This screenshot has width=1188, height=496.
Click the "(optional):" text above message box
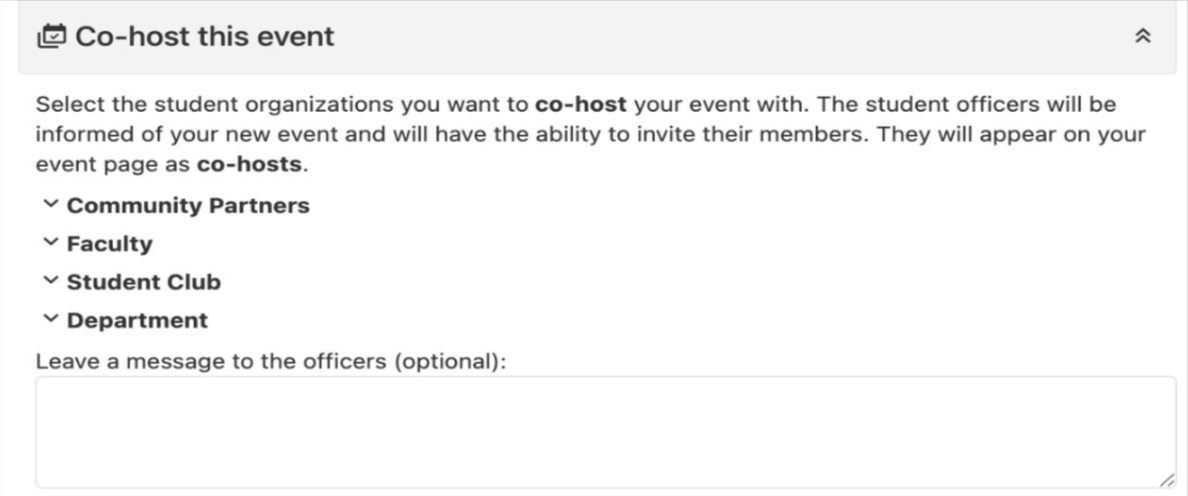pos(450,361)
